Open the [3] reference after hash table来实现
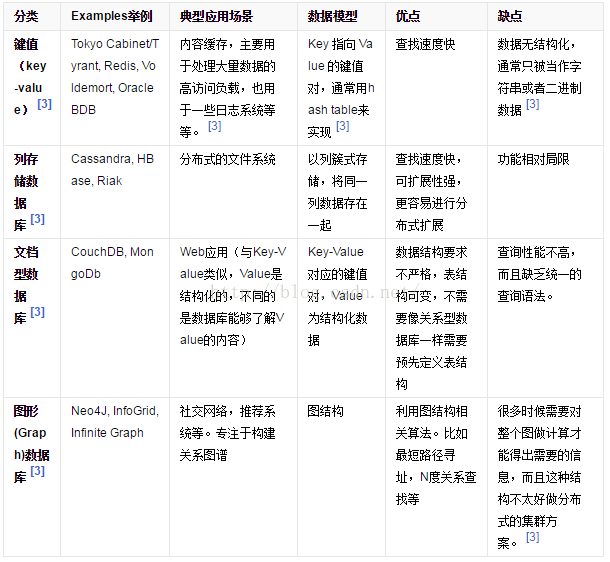This screenshot has height=562, width=610. click(343, 126)
